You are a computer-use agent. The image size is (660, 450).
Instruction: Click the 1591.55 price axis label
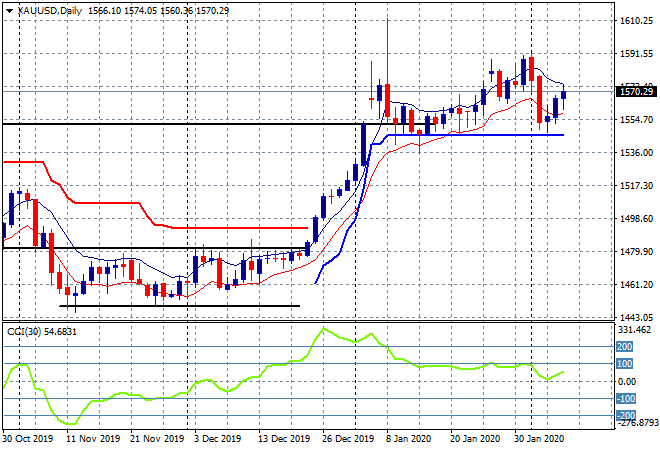pyautogui.click(x=636, y=53)
